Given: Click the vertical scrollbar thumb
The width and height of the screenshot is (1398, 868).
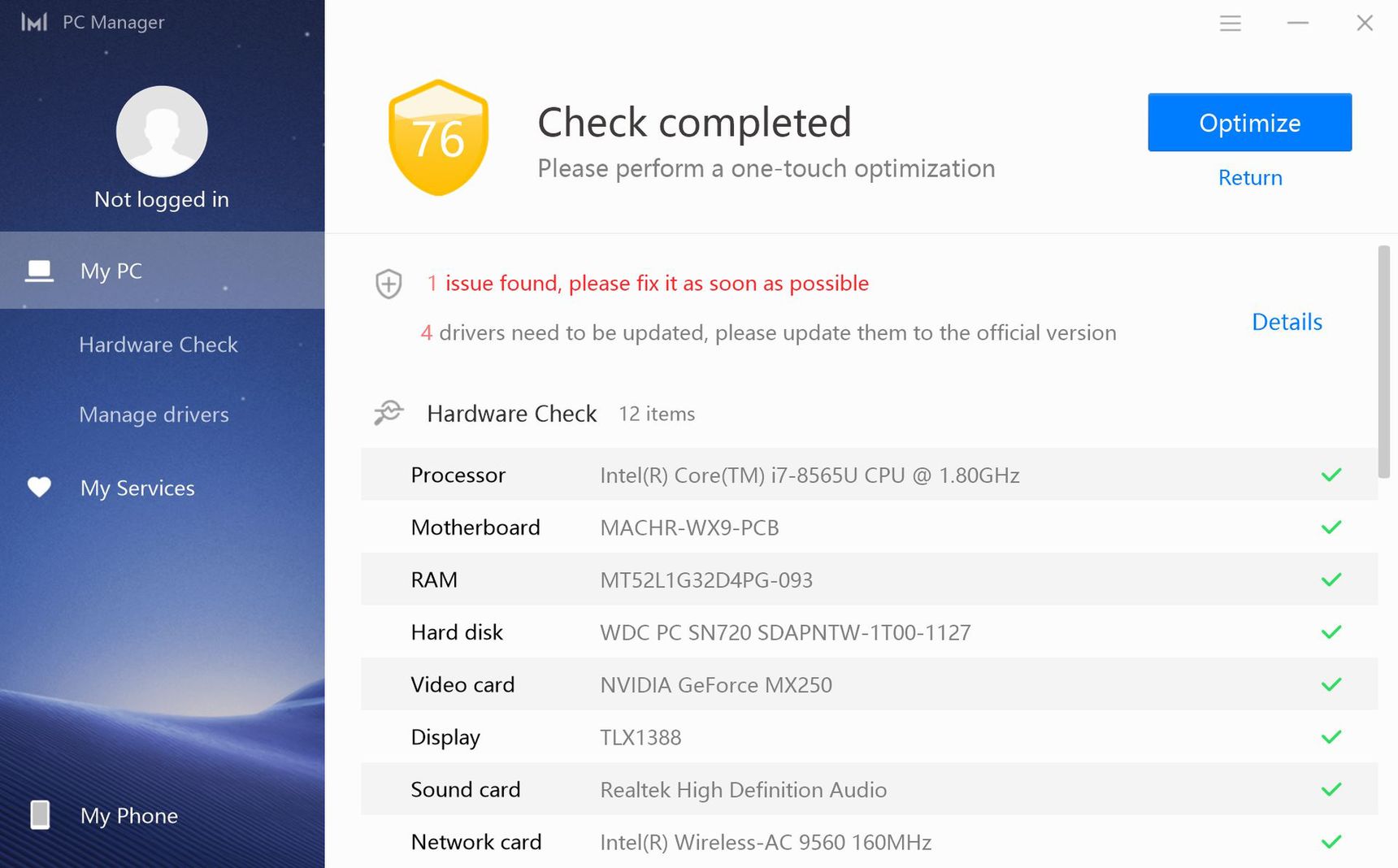Looking at the screenshot, I should [1383, 362].
